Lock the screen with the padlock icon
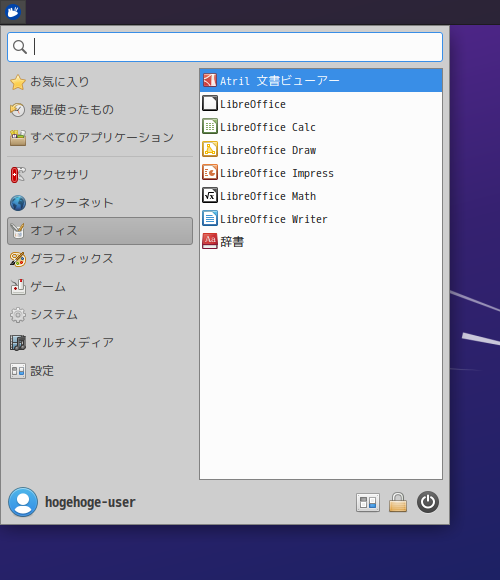Viewport: 500px width, 580px height. coord(398,502)
